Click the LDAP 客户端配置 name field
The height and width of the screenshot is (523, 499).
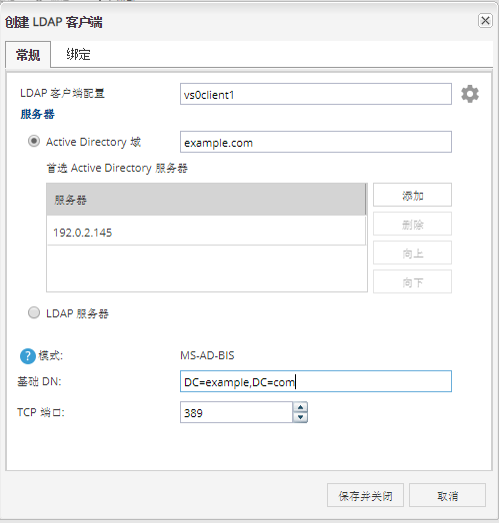click(316, 94)
